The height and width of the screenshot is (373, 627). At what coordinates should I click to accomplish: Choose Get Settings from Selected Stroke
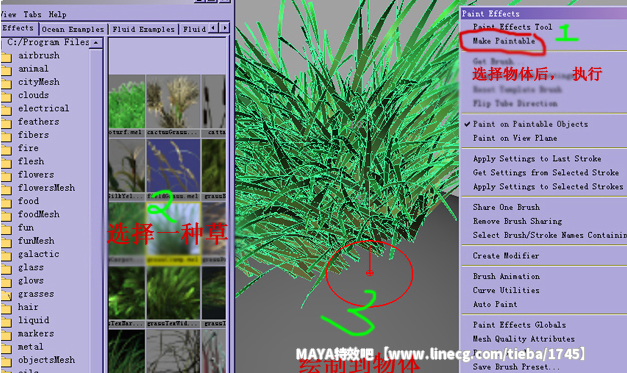pyautogui.click(x=546, y=173)
